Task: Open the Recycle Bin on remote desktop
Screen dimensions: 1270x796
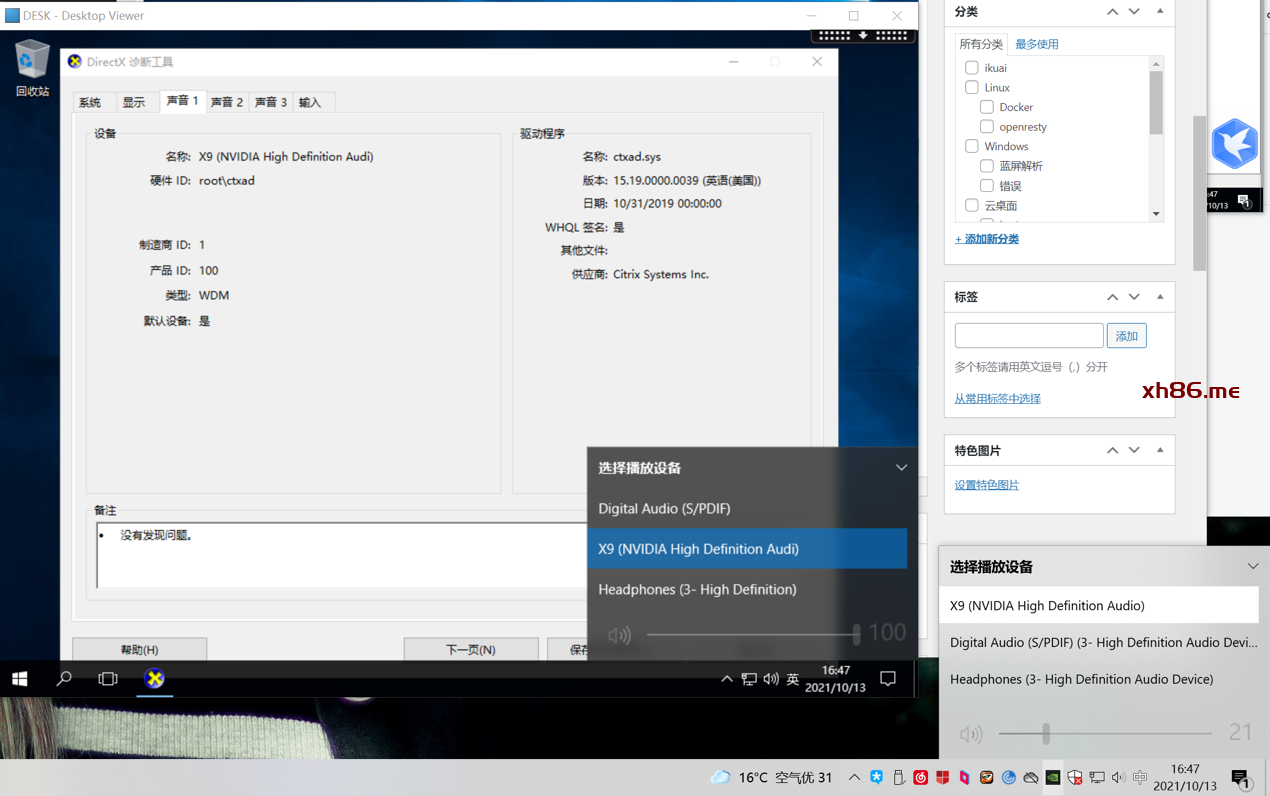Action: pos(32,68)
